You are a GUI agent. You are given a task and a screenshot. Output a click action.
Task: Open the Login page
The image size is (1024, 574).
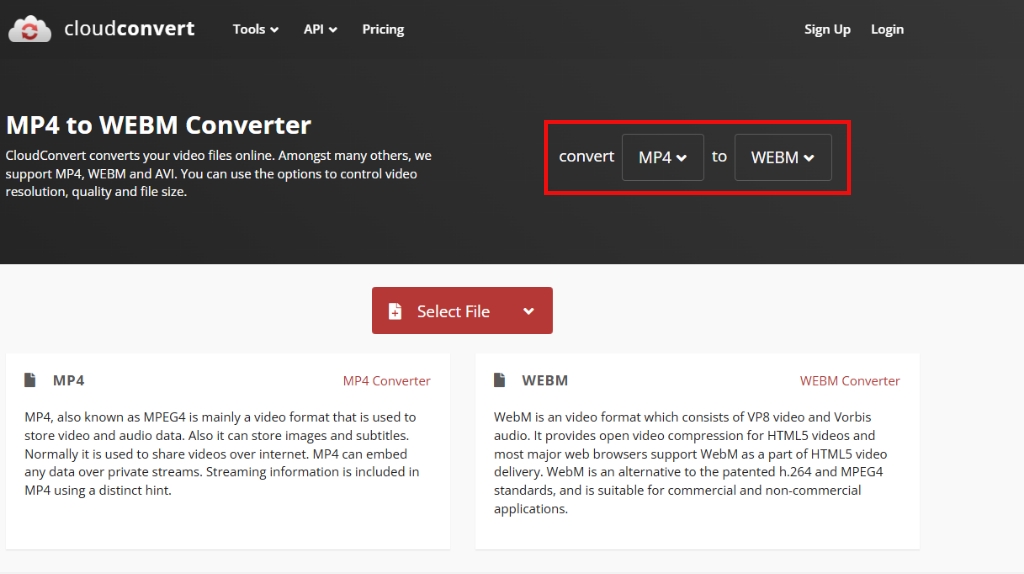coord(887,29)
